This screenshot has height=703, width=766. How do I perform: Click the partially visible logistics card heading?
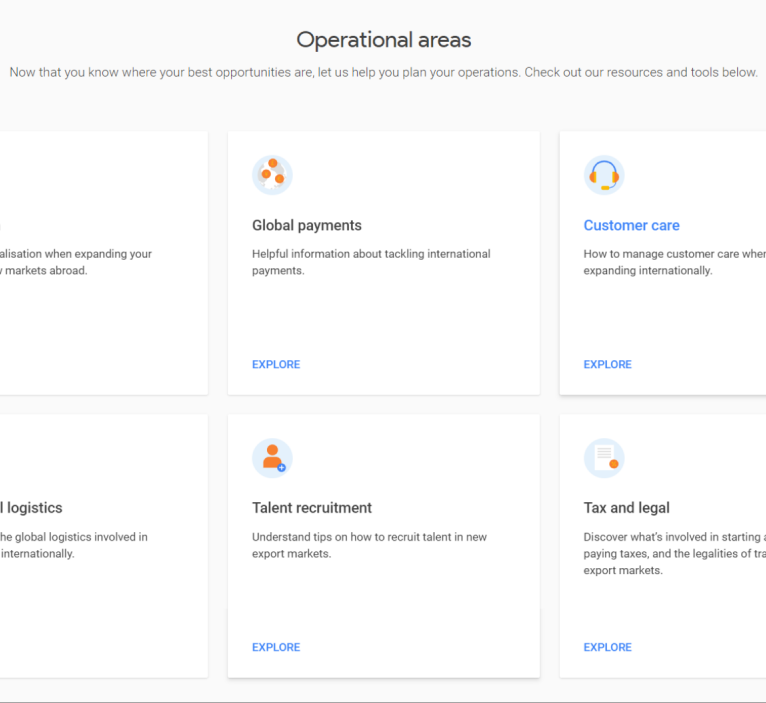point(31,508)
